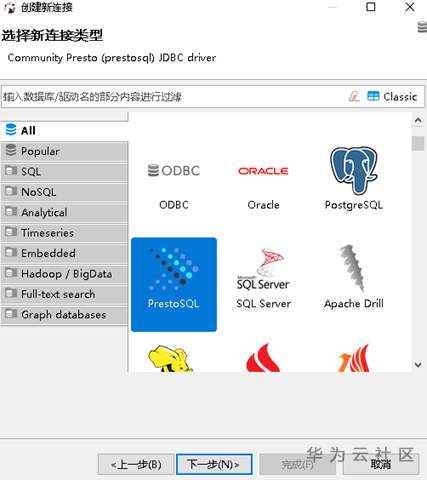Viewport: 427px width, 480px height.
Task: Click the Next (下一步) button
Action: pyautogui.click(x=214, y=464)
